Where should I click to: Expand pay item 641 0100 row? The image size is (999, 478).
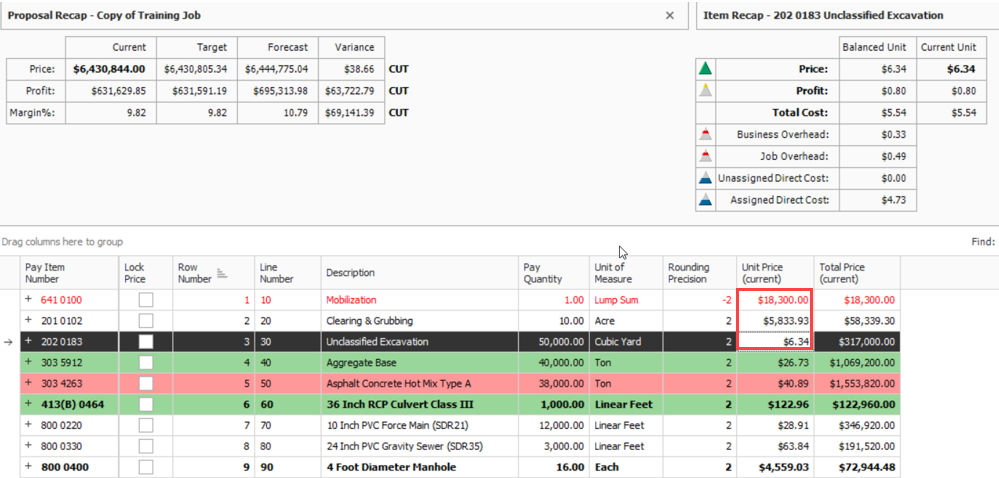click(x=29, y=299)
